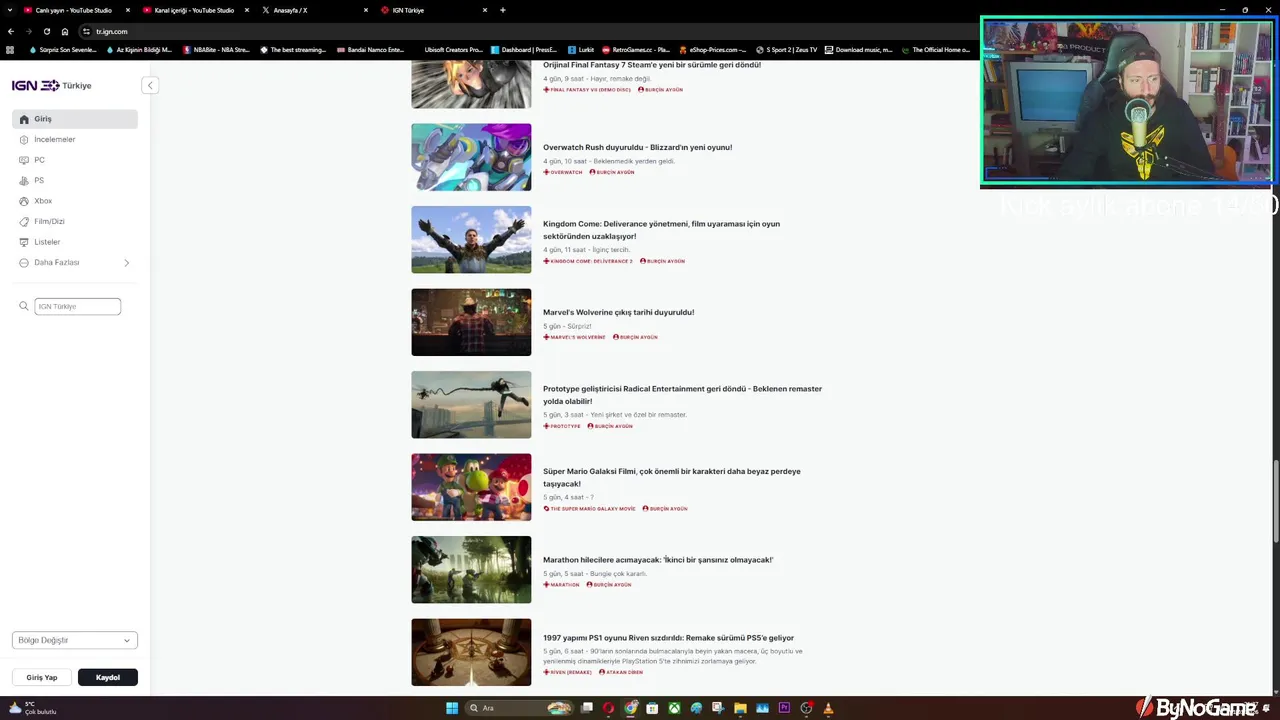Focus the IGN Türkiye search field

(x=78, y=306)
